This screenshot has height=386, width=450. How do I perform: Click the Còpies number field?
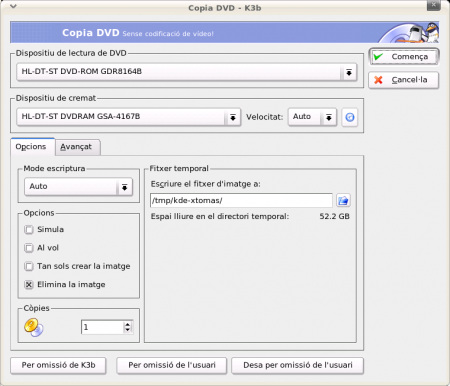pyautogui.click(x=102, y=327)
